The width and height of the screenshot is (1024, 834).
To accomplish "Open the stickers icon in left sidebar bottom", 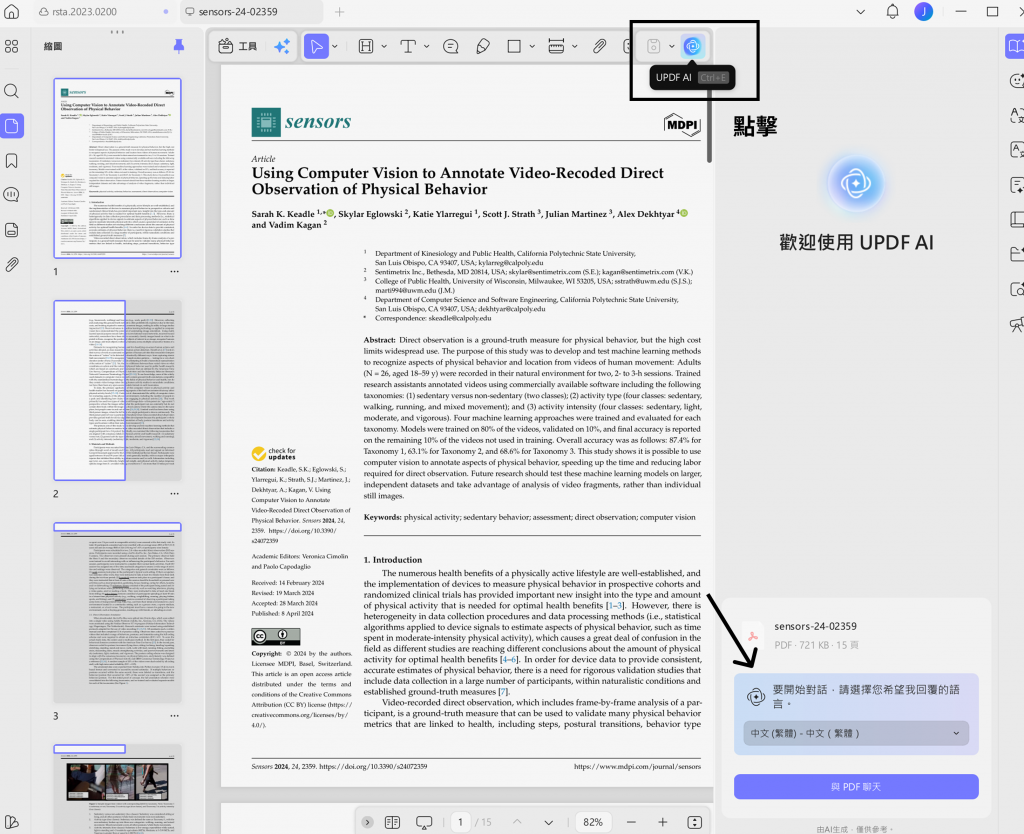I will pos(12,822).
